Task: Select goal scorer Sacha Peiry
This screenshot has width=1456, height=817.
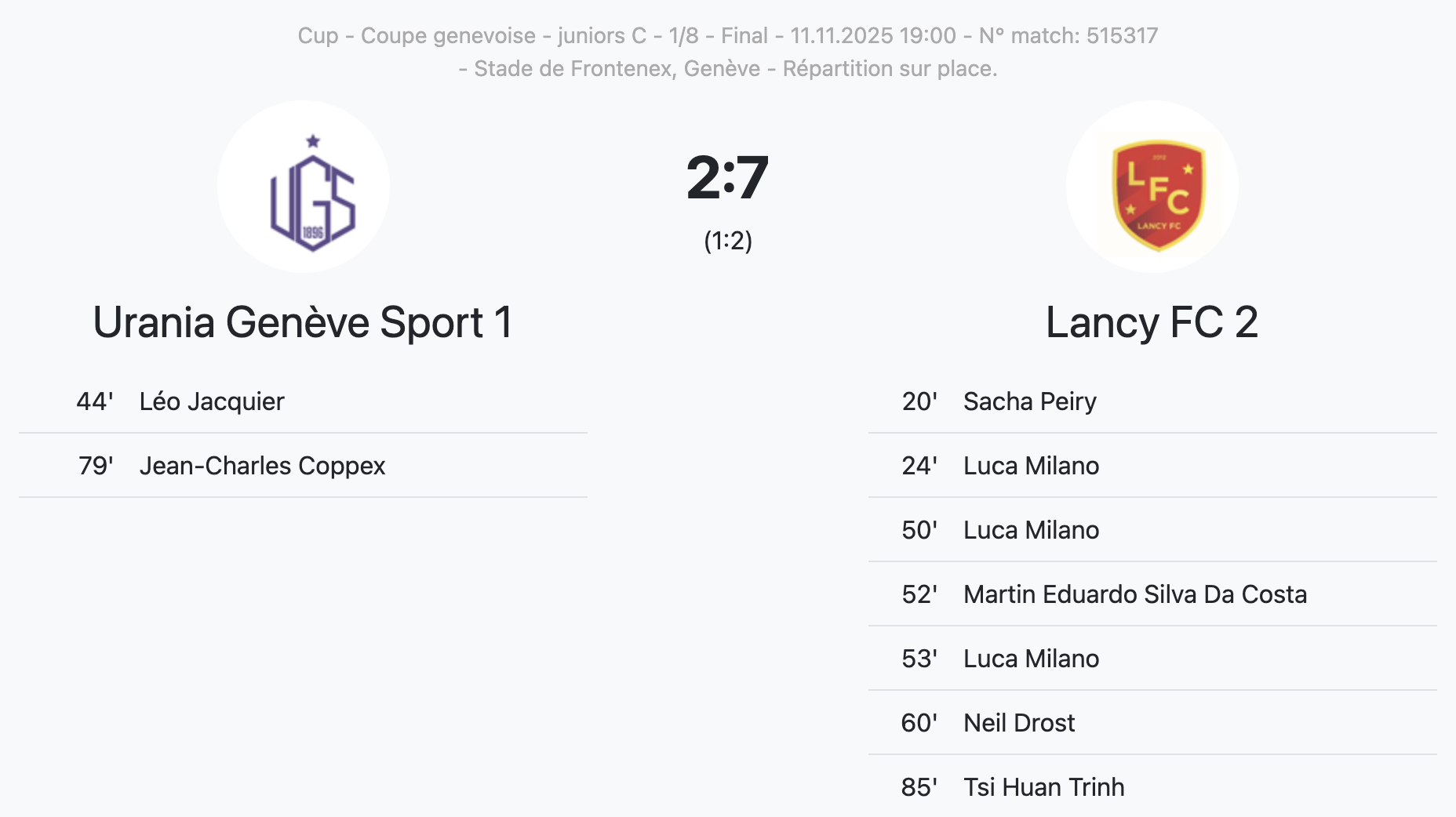Action: (1029, 401)
